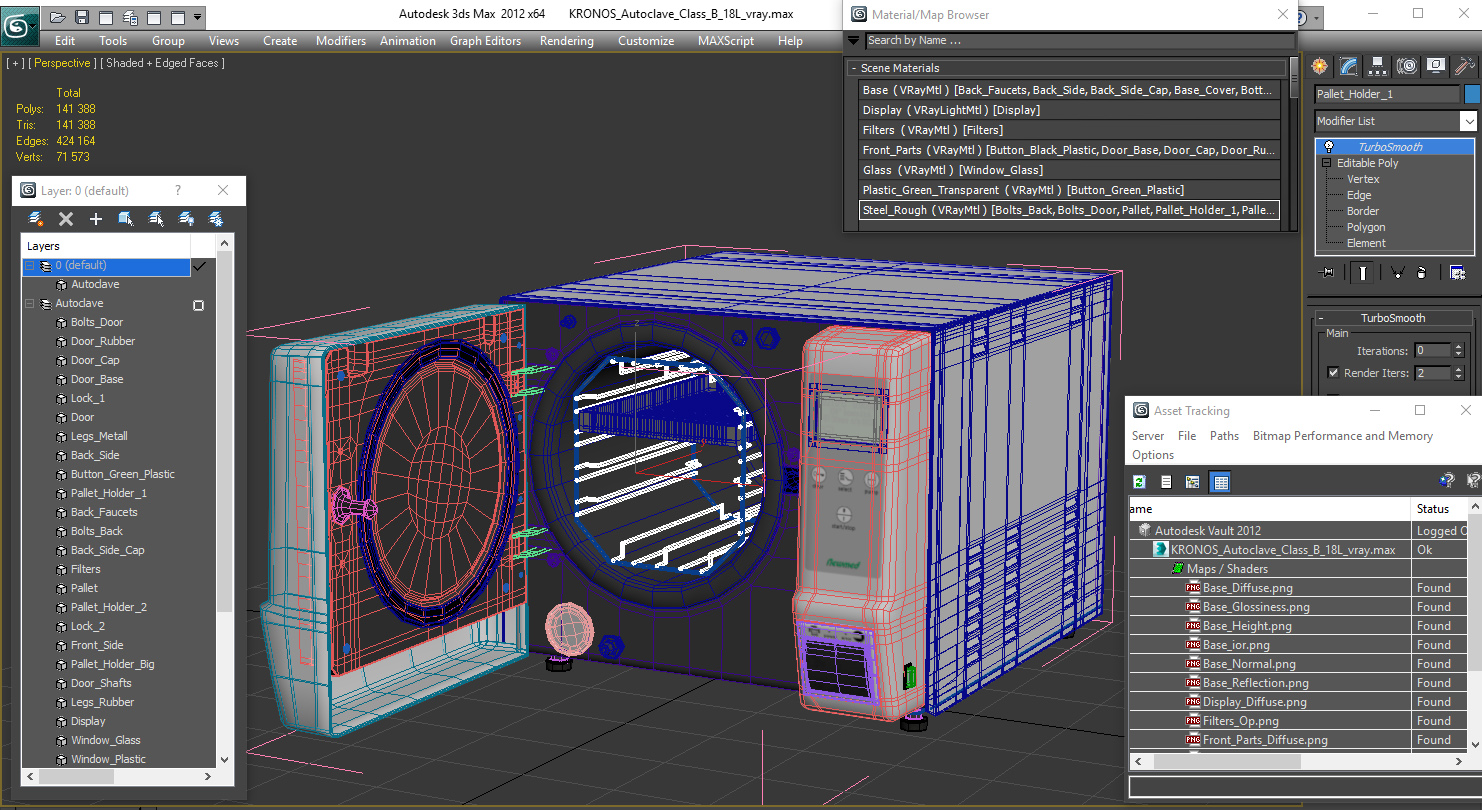Toggle TurboSmooth modifier lightbulb on/off
The width and height of the screenshot is (1482, 810).
(1329, 147)
